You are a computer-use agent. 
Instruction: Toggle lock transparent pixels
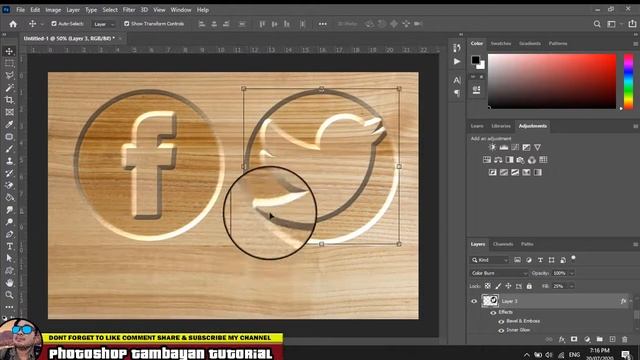click(488, 286)
